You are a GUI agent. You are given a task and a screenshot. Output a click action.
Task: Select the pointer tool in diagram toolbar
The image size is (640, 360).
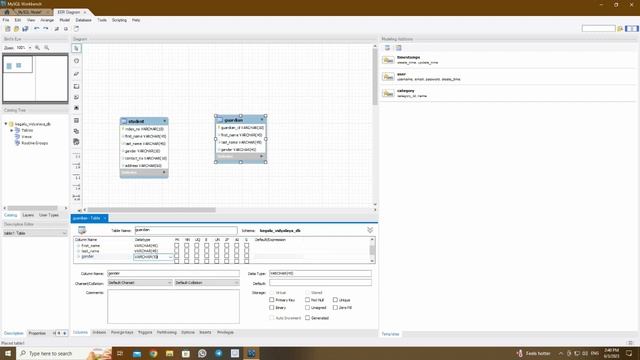click(x=76, y=48)
